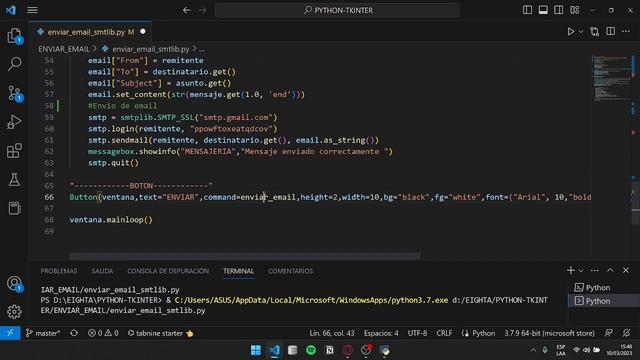The width and height of the screenshot is (640, 360).
Task: Toggle the secondary side bar
Action: pyautogui.click(x=559, y=10)
